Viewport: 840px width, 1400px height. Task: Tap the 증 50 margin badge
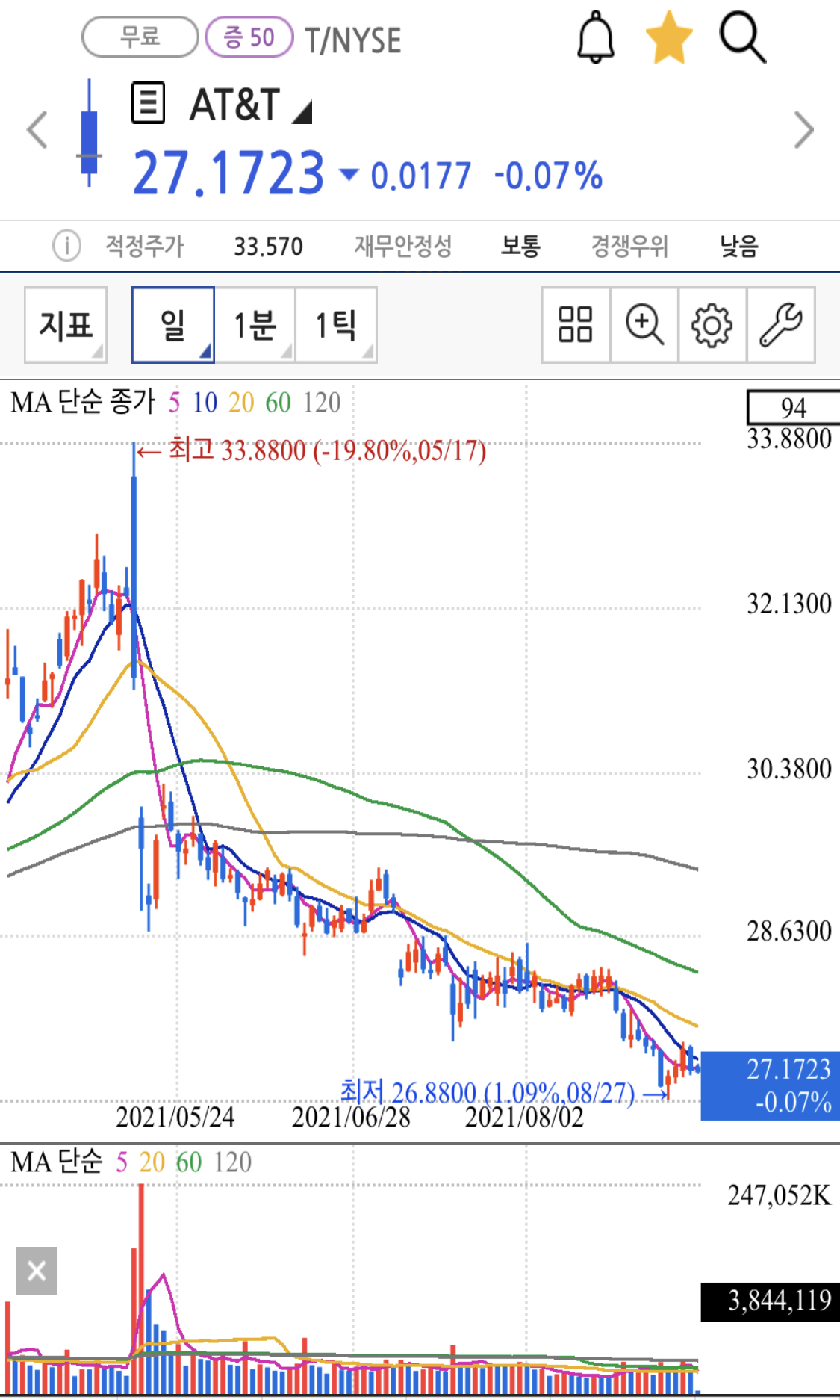[249, 37]
